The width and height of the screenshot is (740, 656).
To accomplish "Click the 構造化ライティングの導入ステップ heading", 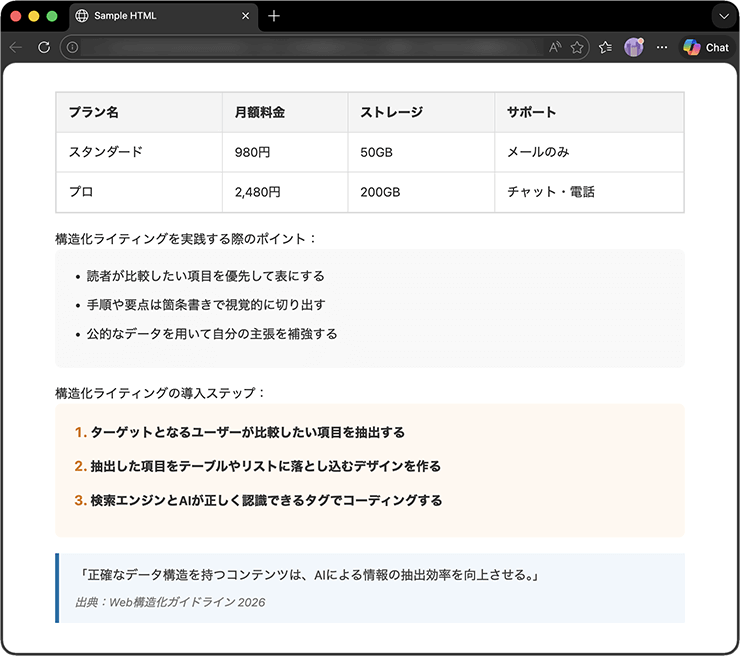I will click(x=160, y=393).
